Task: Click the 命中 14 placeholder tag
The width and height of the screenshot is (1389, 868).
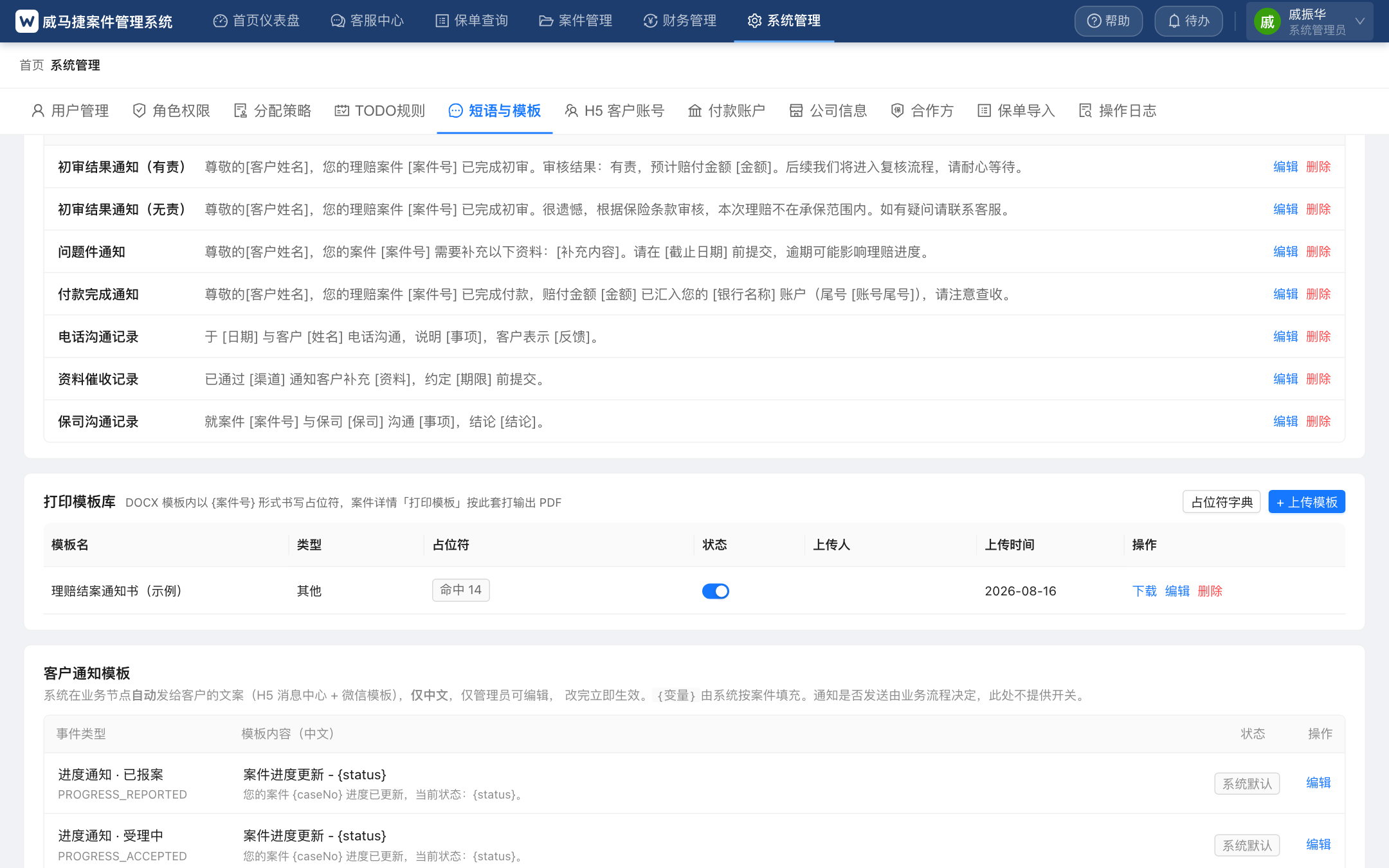Action: pos(460,590)
